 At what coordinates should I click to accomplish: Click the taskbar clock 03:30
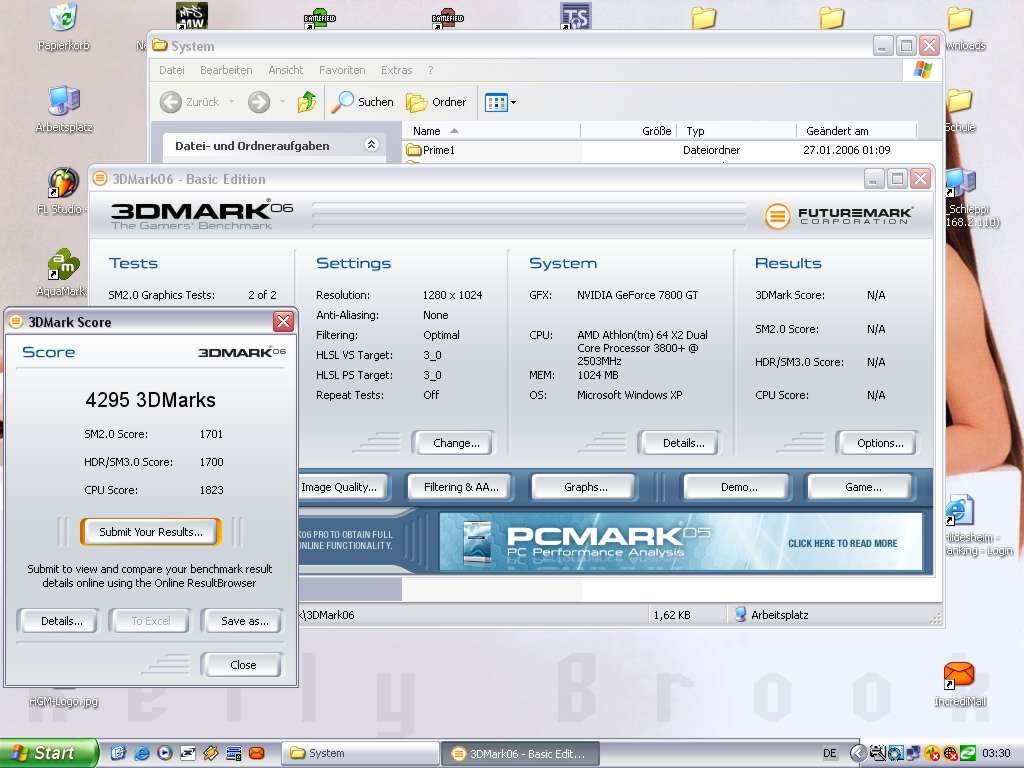pyautogui.click(x=995, y=754)
